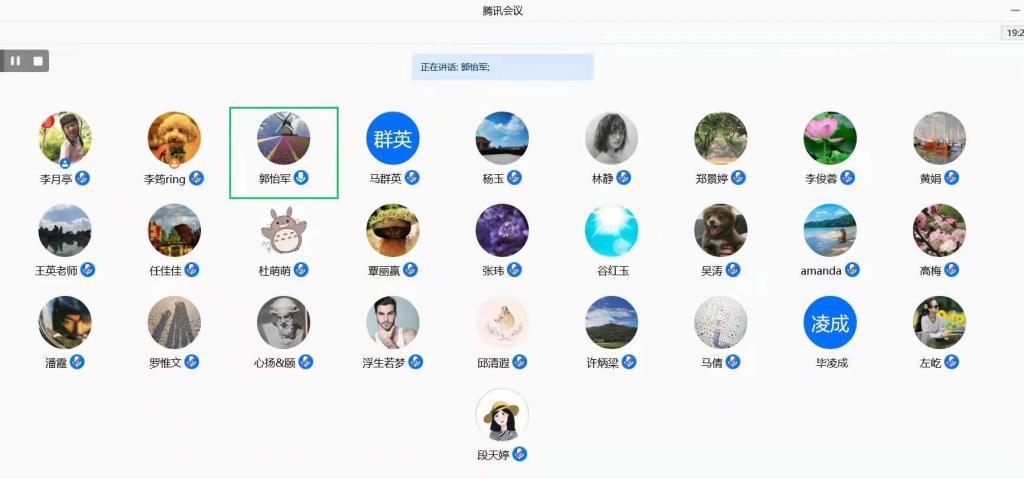The image size is (1024, 479).
Task: Click the lotus flower avatar of 李俊蓉
Action: click(x=829, y=138)
